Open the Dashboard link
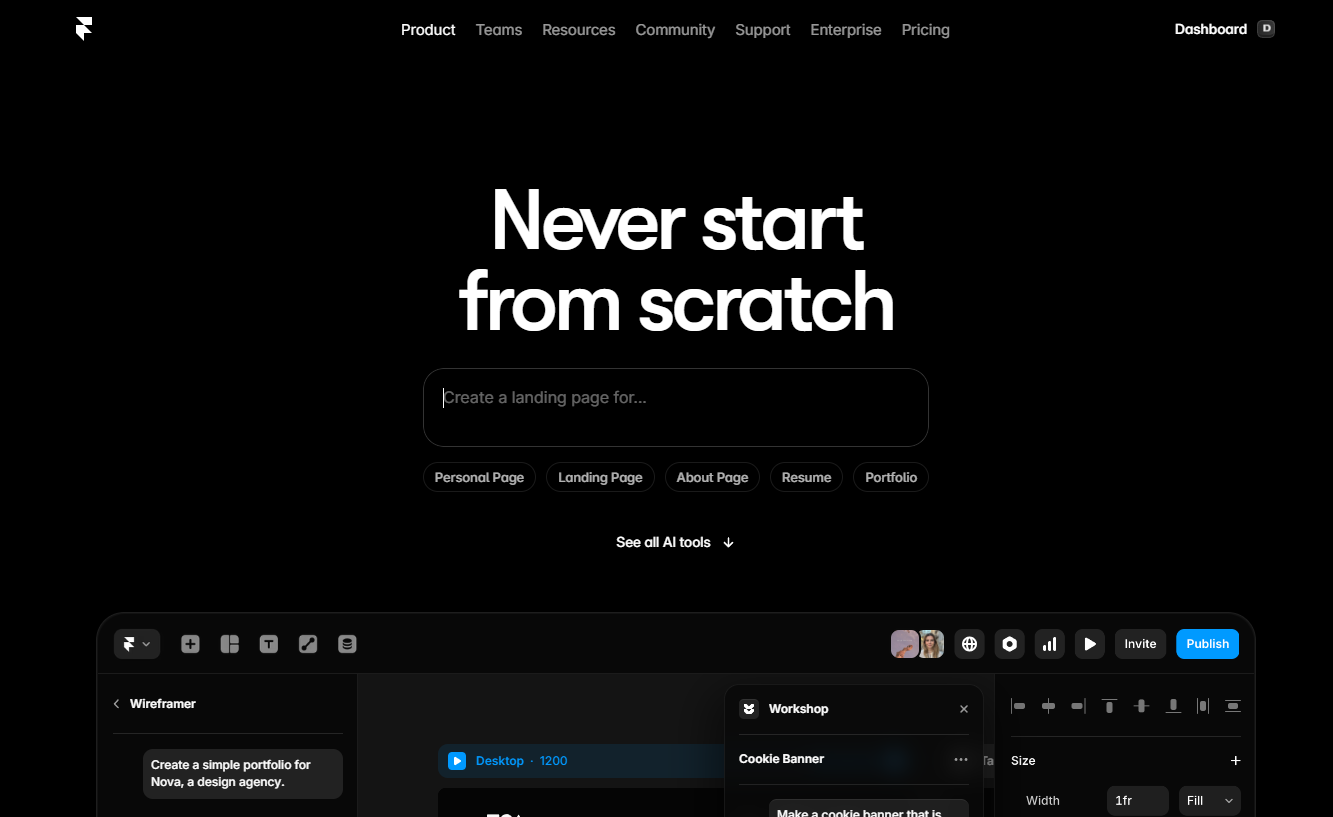The image size is (1333, 817). (1211, 29)
